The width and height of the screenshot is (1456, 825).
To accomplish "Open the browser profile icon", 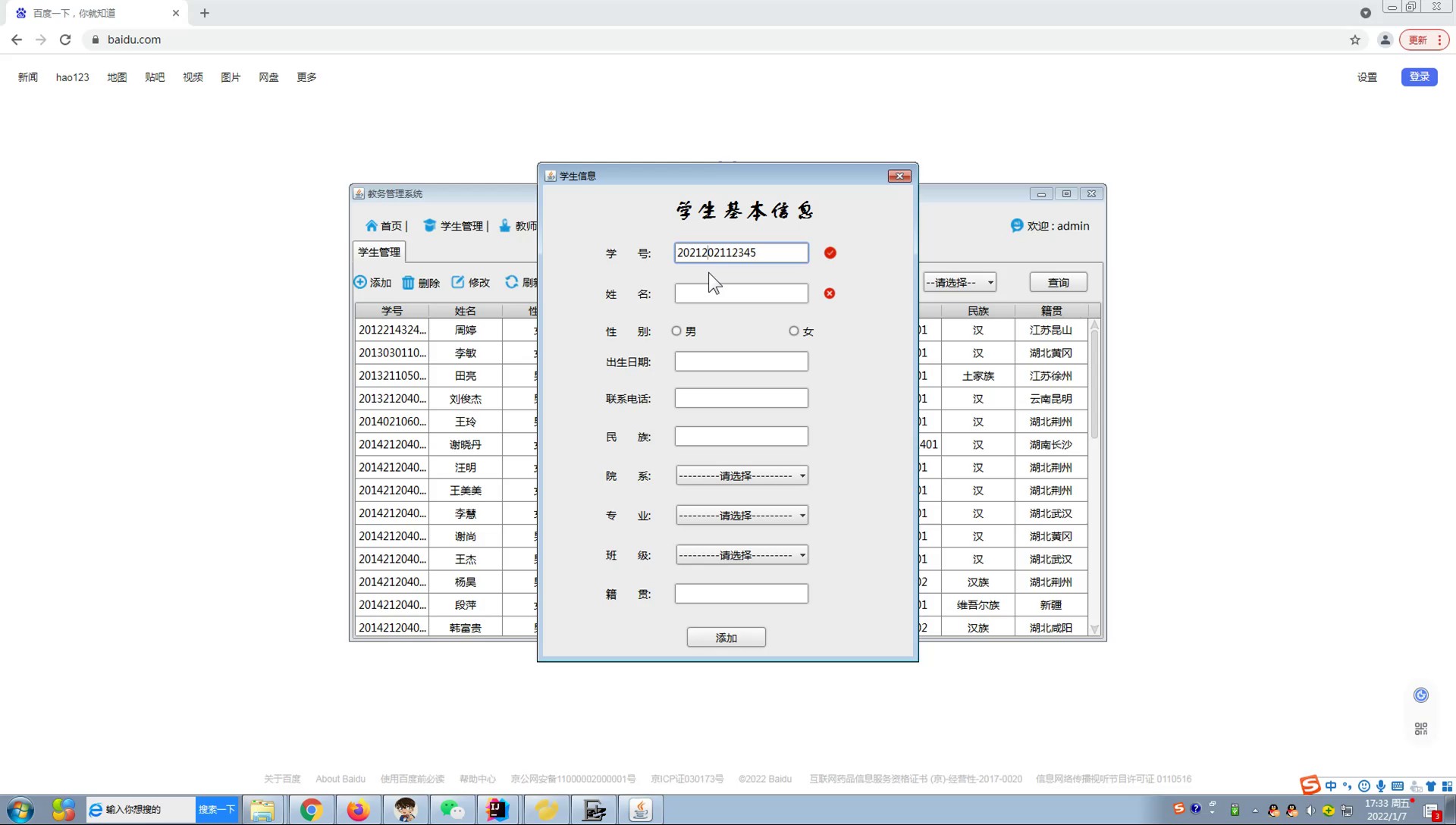I will pyautogui.click(x=1385, y=39).
